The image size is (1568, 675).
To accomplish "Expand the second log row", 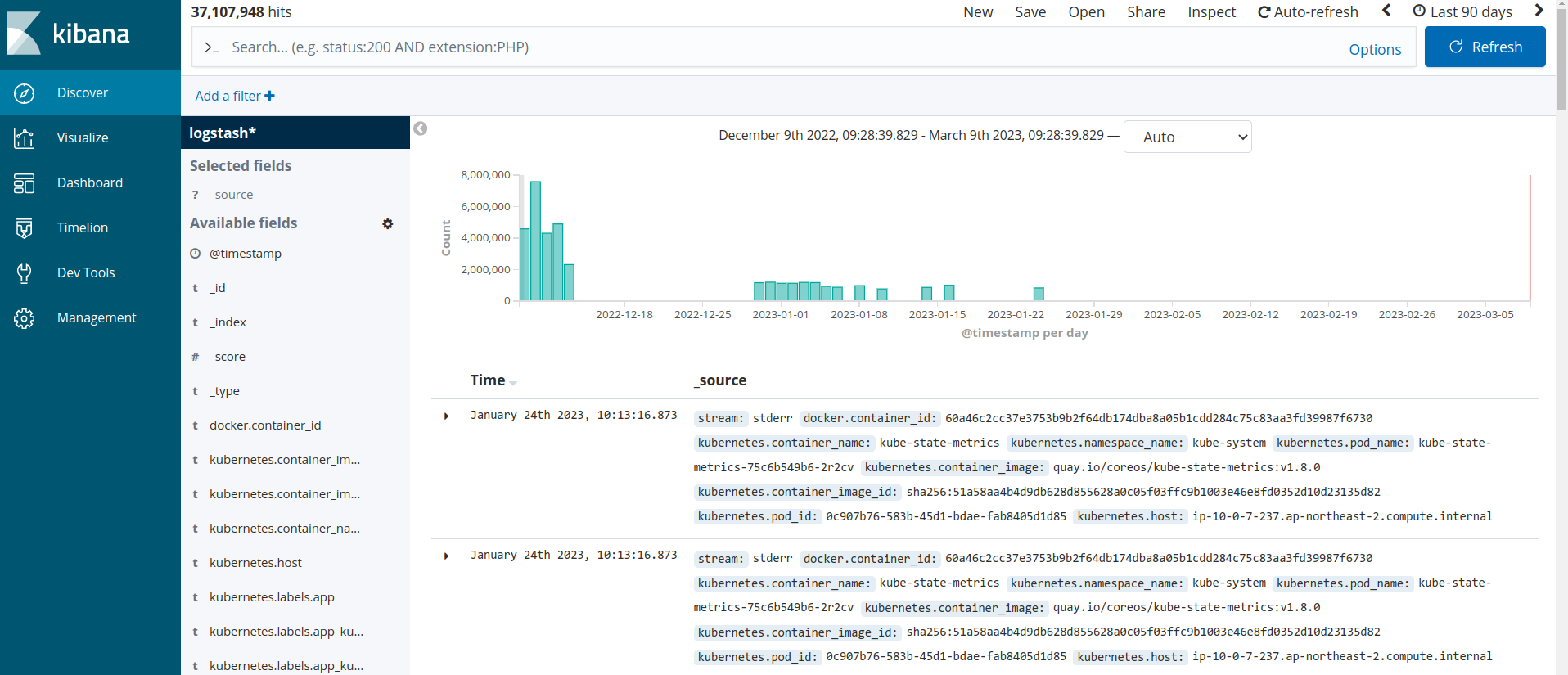I will click(x=447, y=556).
